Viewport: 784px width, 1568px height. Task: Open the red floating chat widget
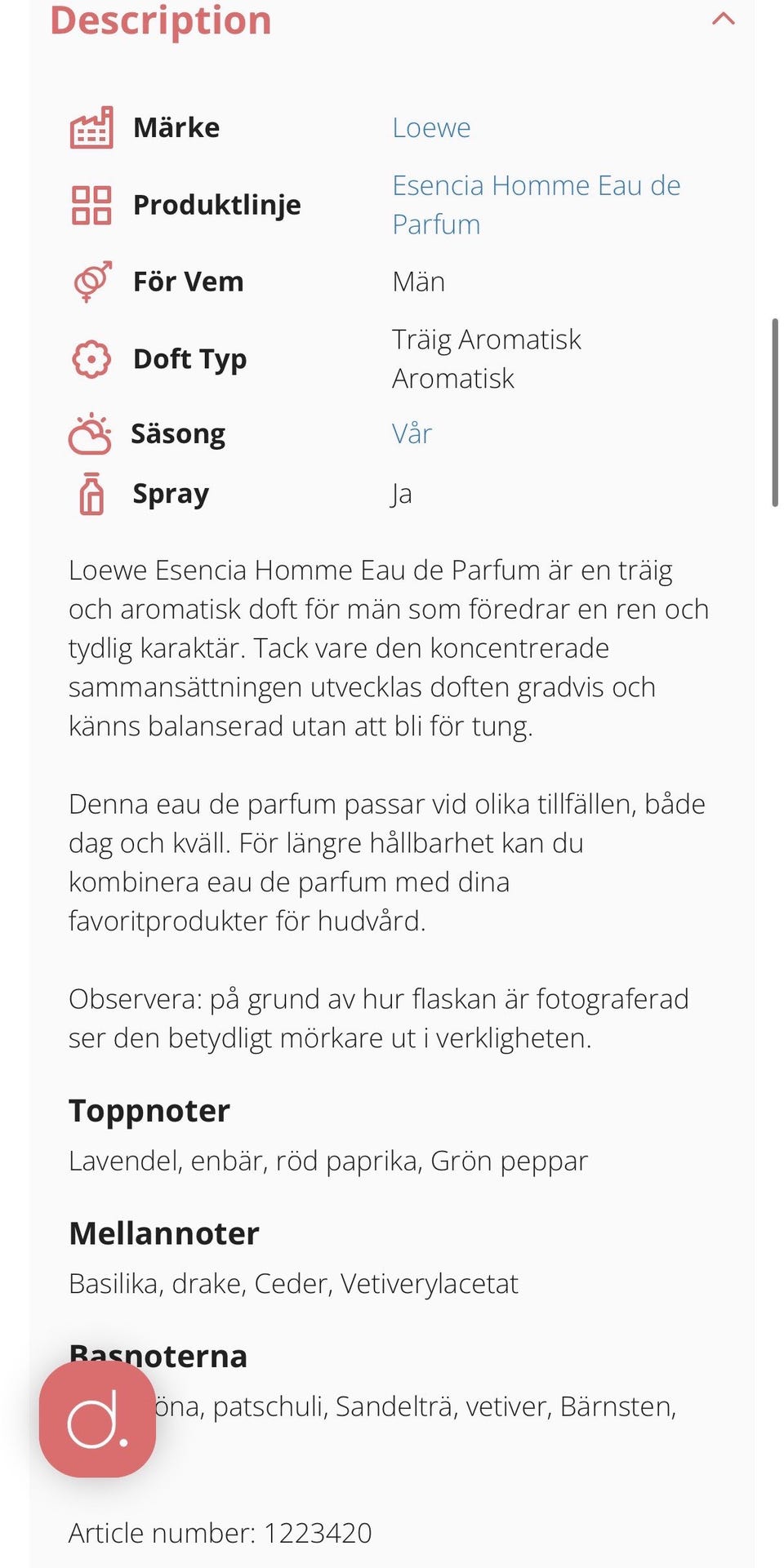97,1419
